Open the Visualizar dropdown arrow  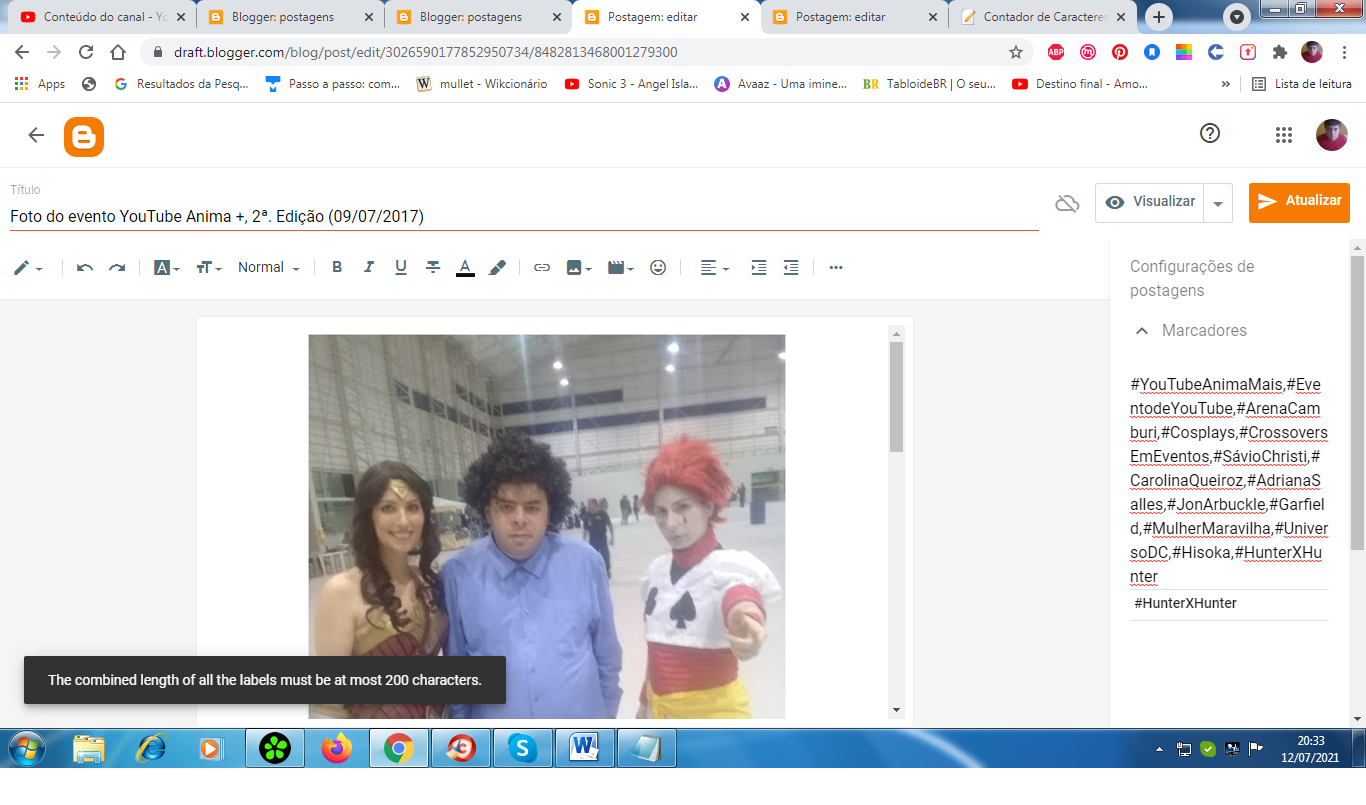(x=1218, y=203)
